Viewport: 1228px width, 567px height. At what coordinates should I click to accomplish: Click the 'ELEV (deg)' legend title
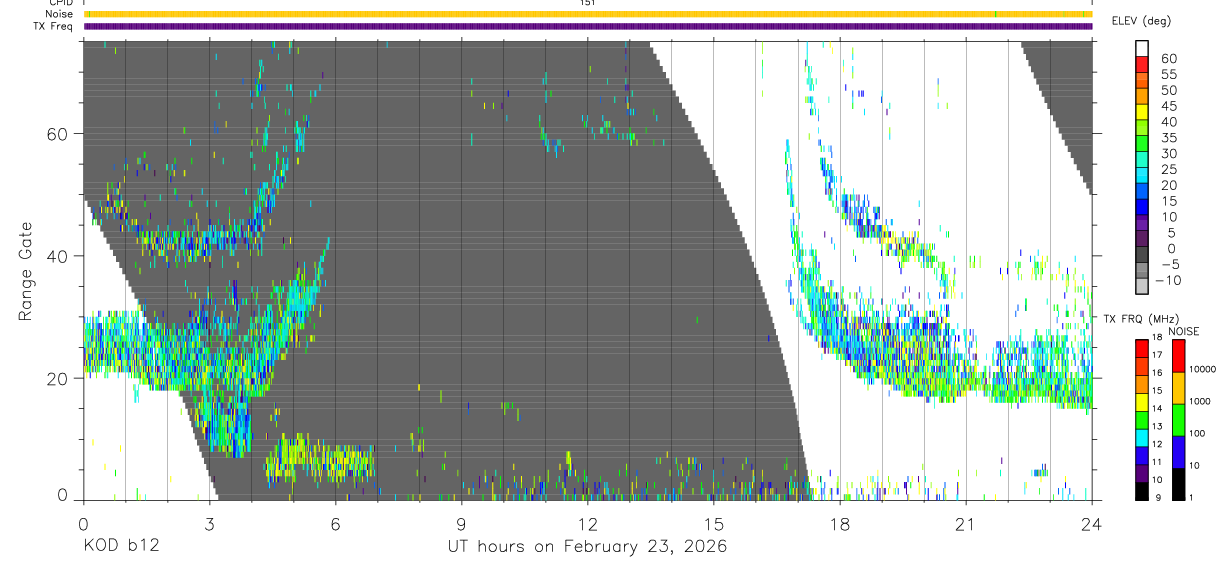point(1141,20)
